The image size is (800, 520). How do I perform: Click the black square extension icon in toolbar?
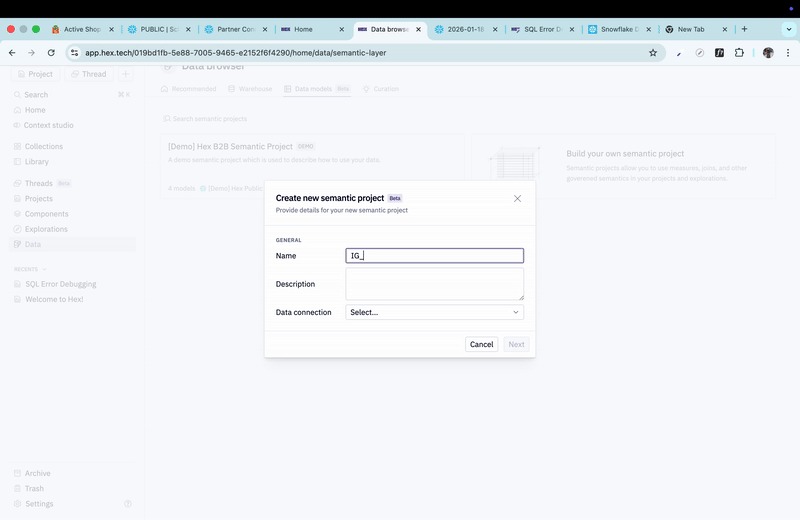(x=719, y=53)
